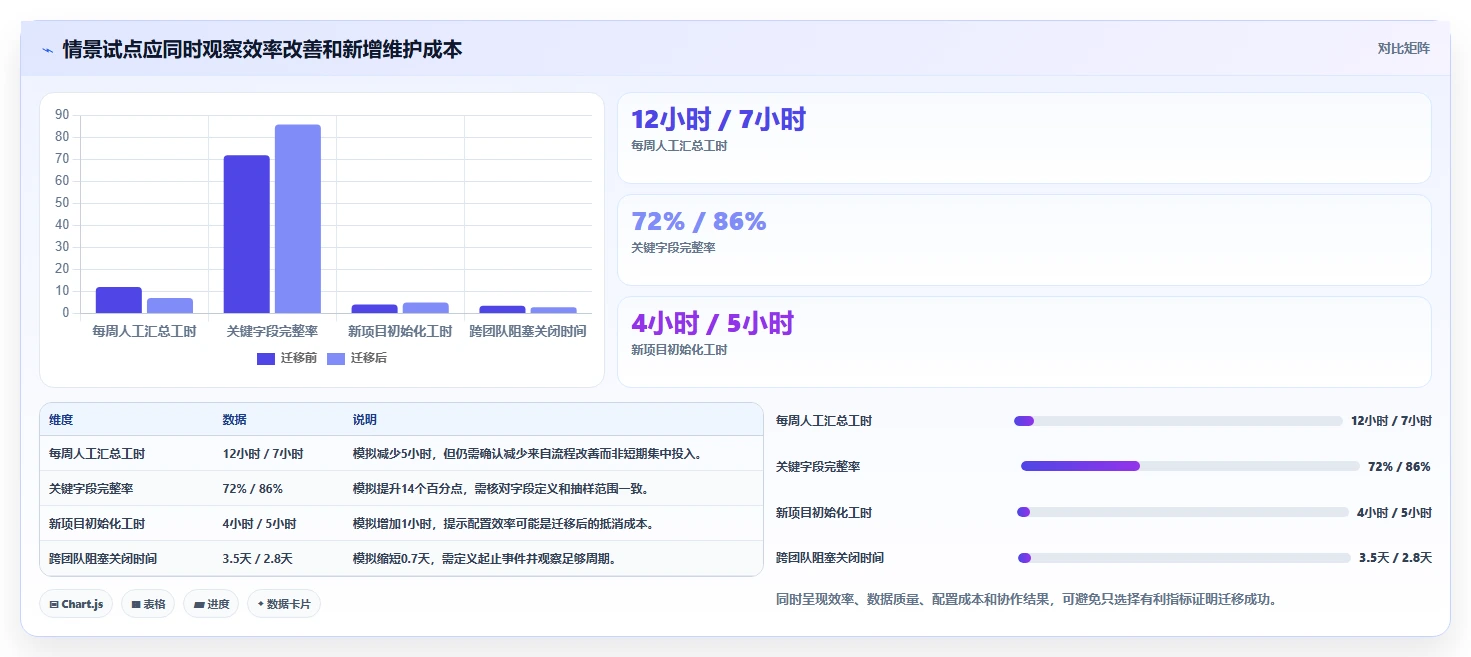Click the 12小时 / 7小时 table data cell
The width and height of the screenshot is (1471, 657).
coord(263,454)
